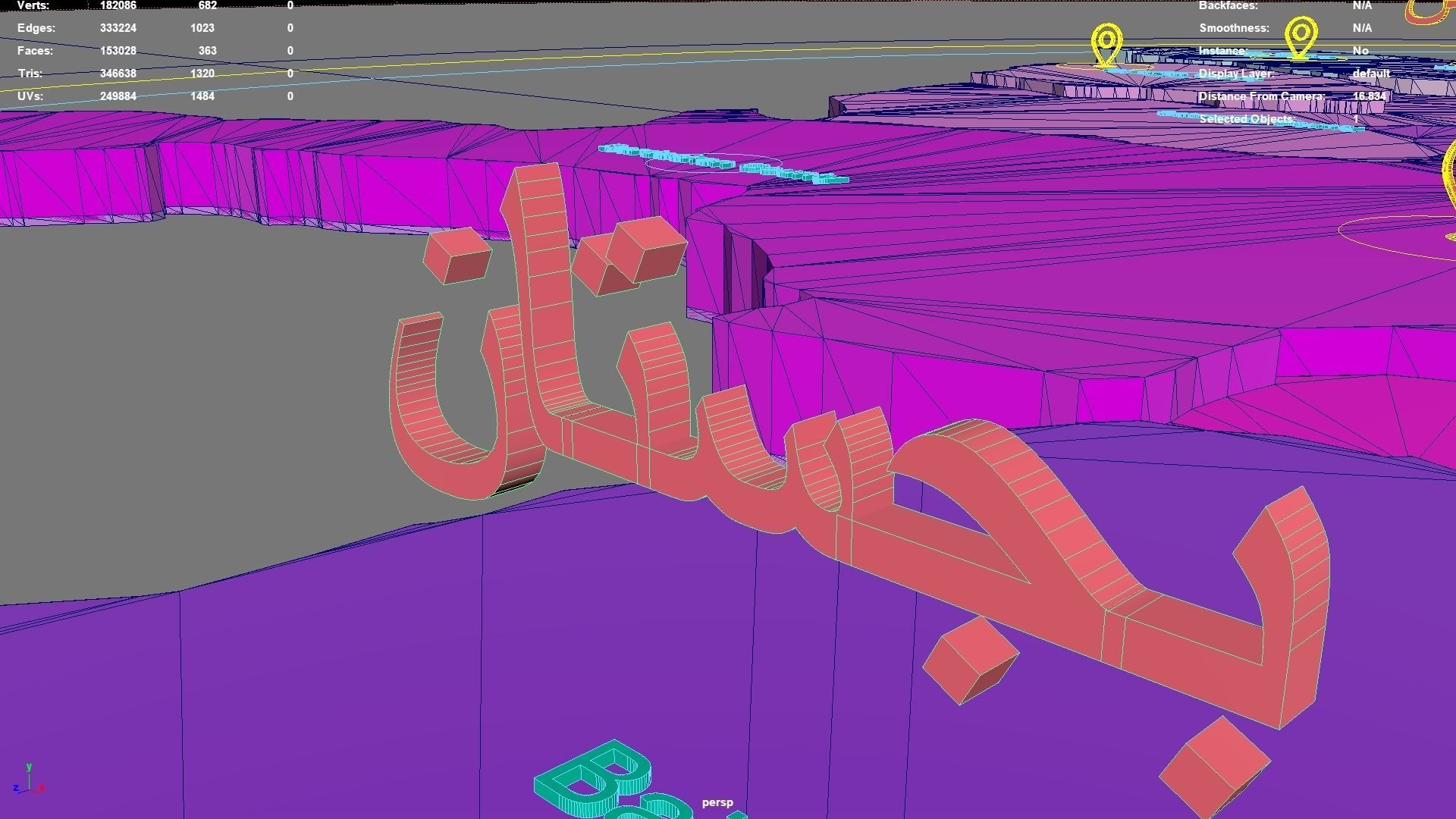Click the Distance From Camera value

[x=1369, y=96]
